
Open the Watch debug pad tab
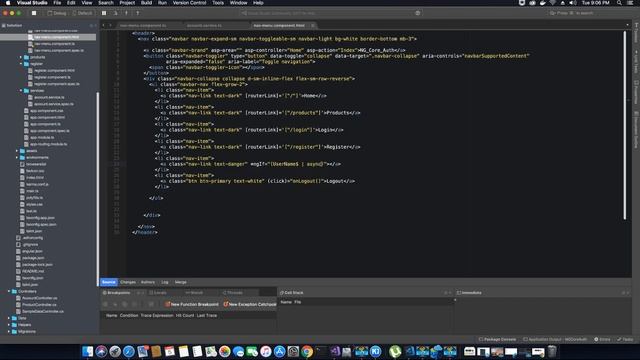(x=195, y=293)
